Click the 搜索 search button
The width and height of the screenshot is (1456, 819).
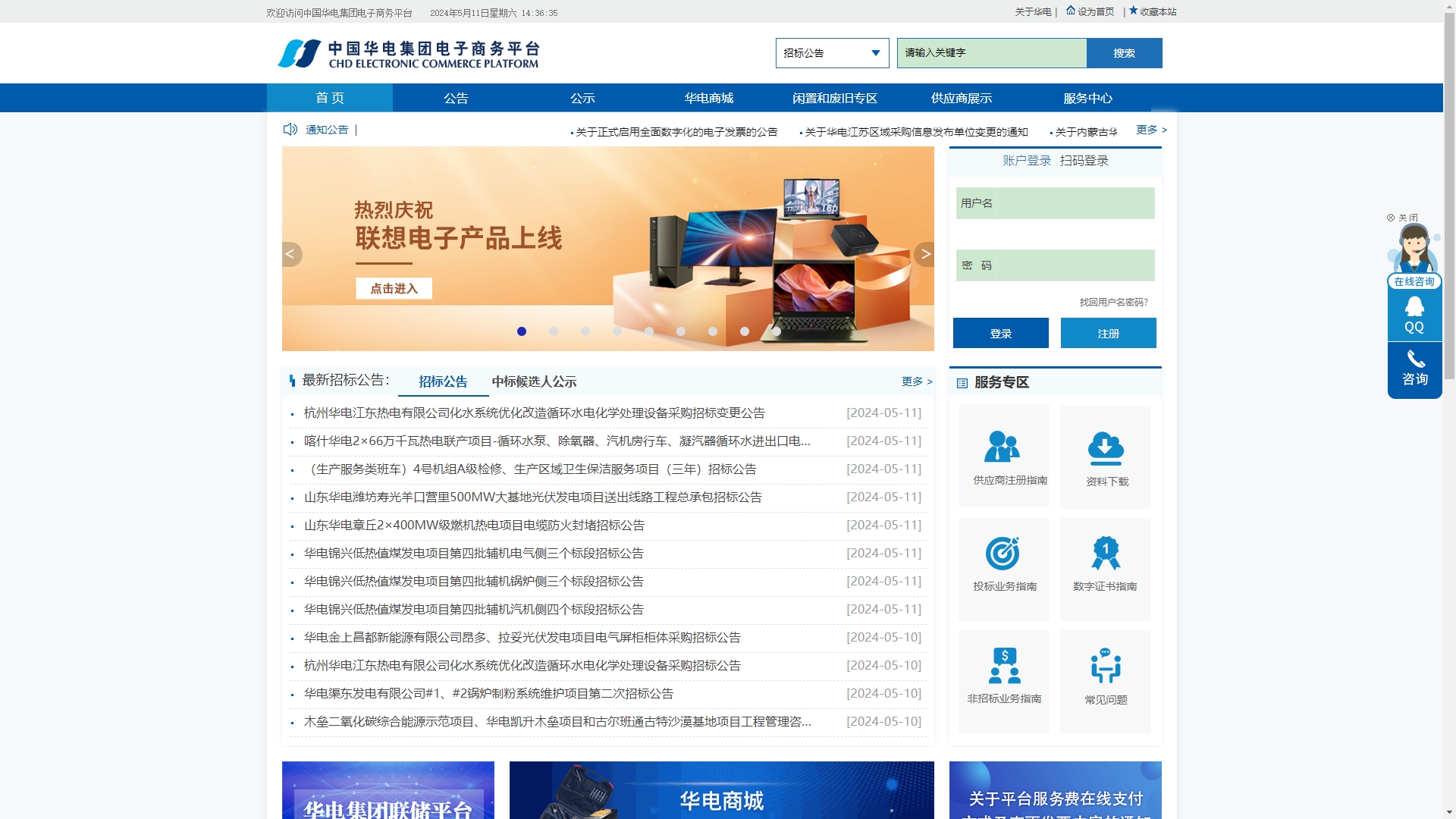pos(1124,53)
